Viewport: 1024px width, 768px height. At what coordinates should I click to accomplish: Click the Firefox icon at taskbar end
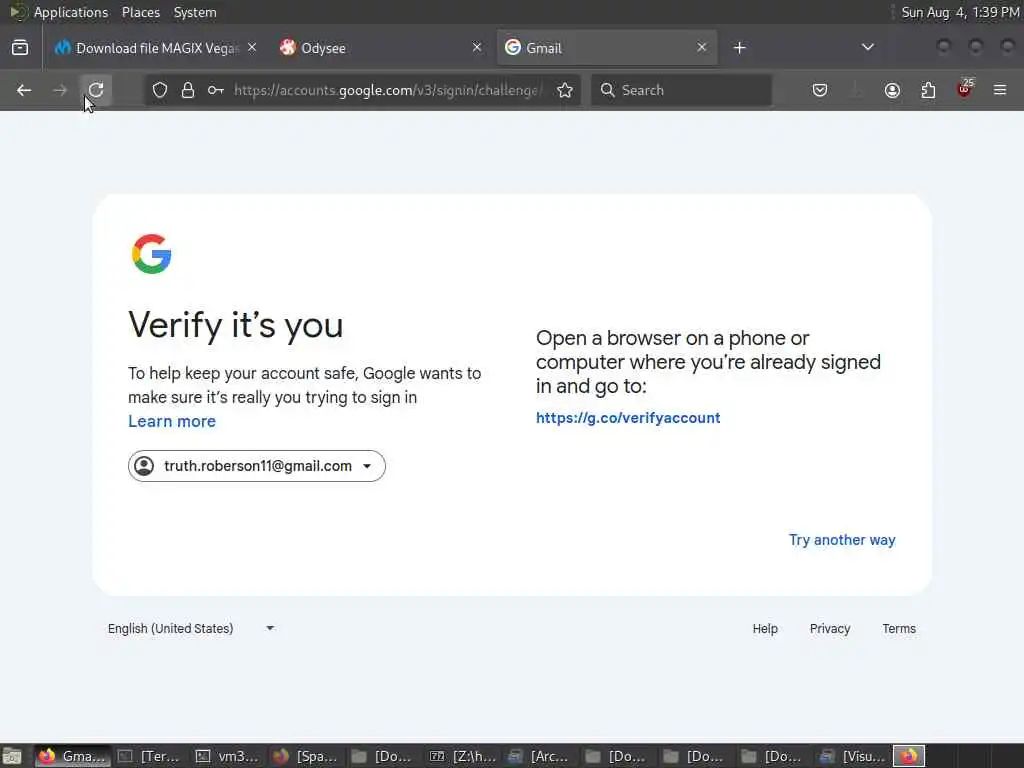coord(909,756)
